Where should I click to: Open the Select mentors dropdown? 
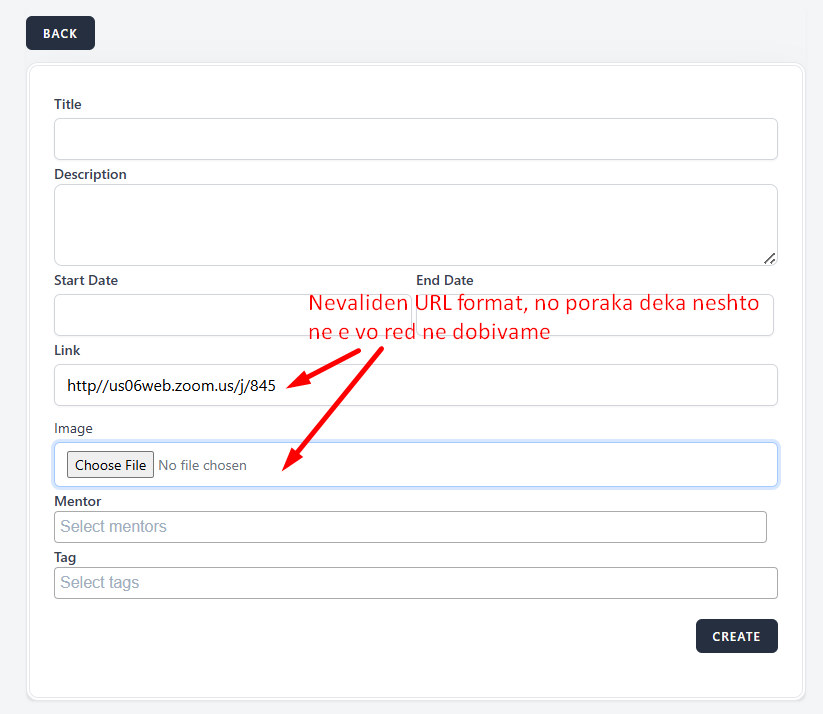point(410,527)
